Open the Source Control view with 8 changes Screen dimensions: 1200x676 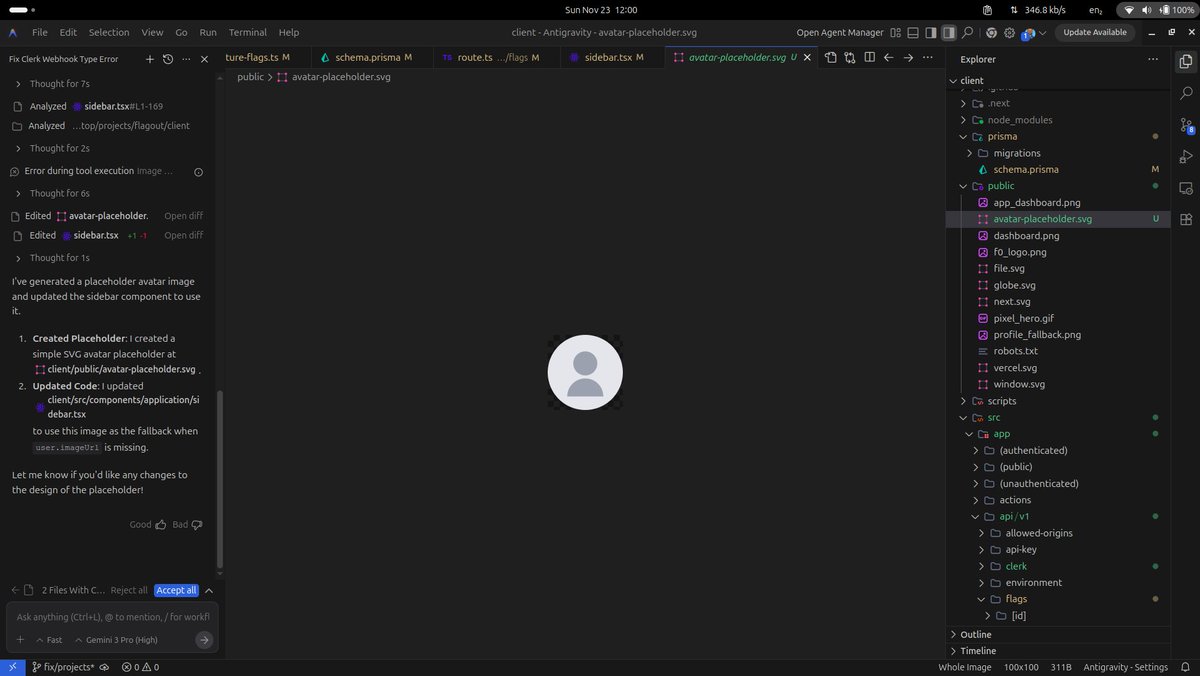(x=1186, y=124)
